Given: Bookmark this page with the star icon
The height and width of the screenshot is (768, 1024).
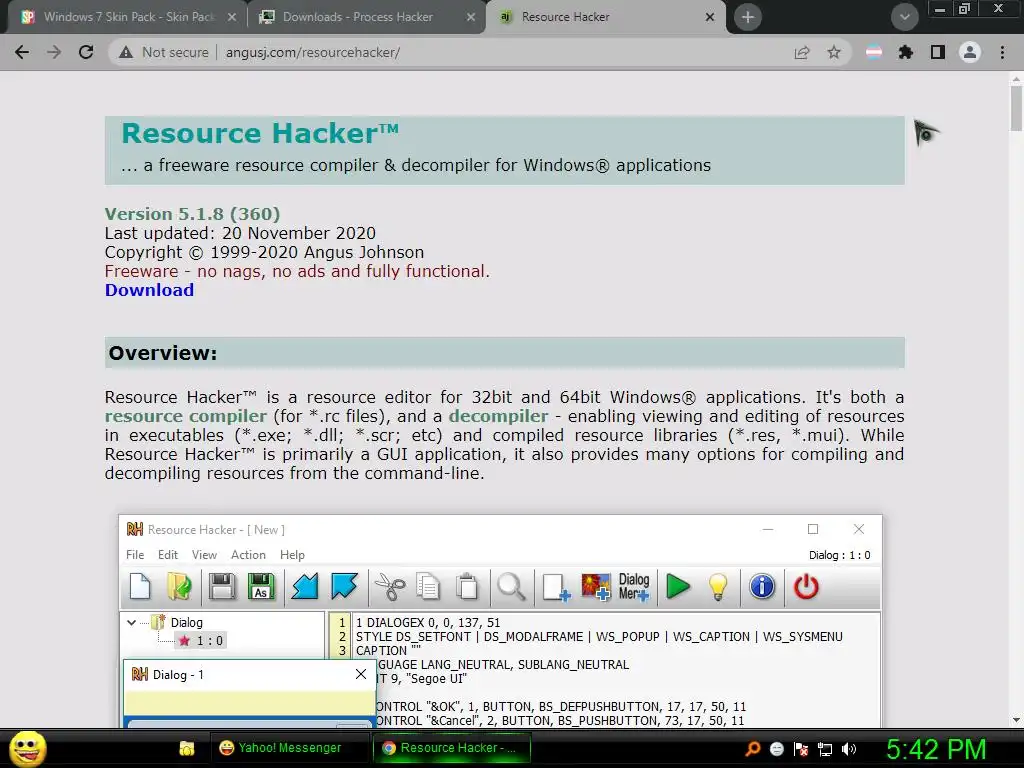Looking at the screenshot, I should click(834, 52).
